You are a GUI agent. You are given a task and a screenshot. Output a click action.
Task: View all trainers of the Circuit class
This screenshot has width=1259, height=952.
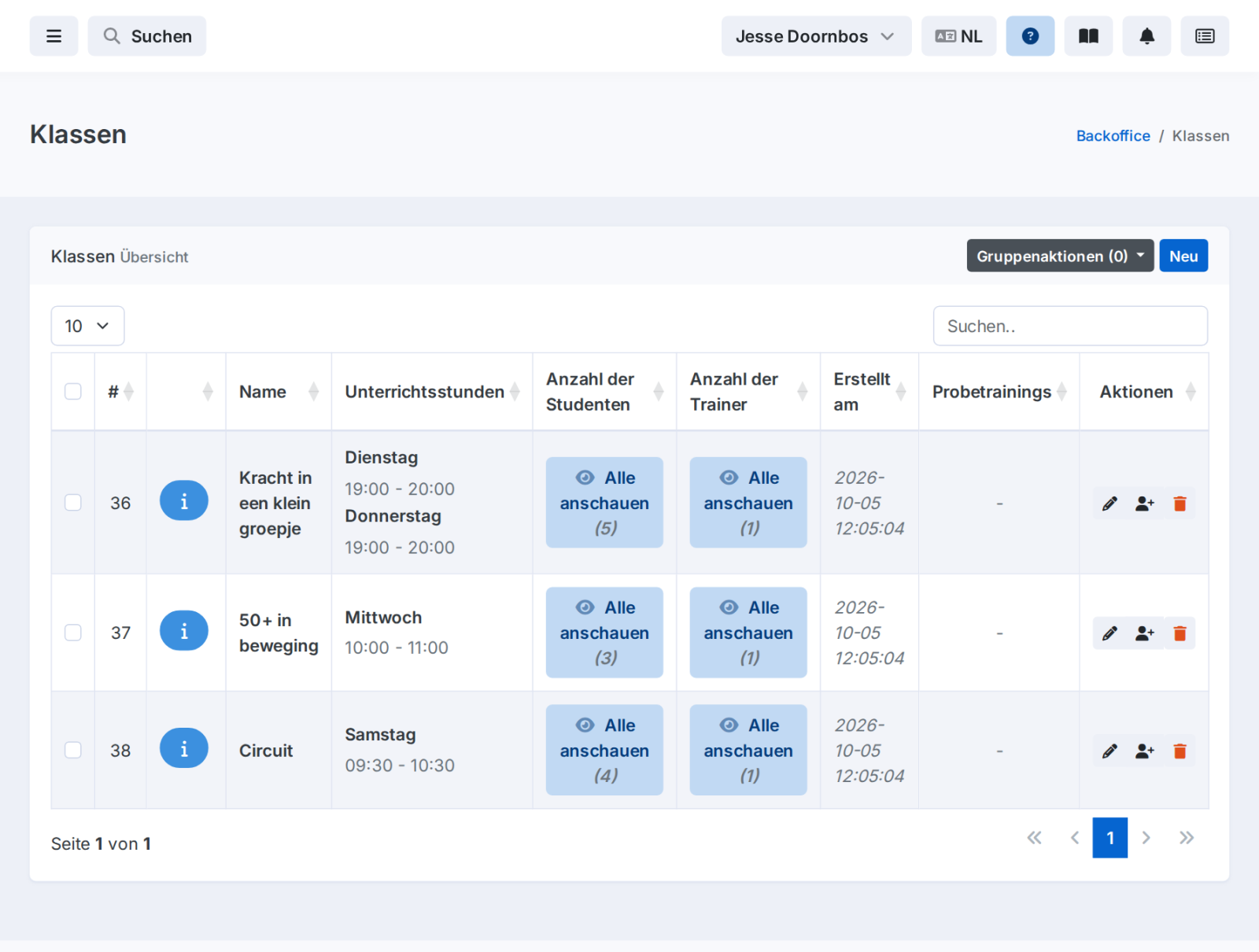[748, 750]
